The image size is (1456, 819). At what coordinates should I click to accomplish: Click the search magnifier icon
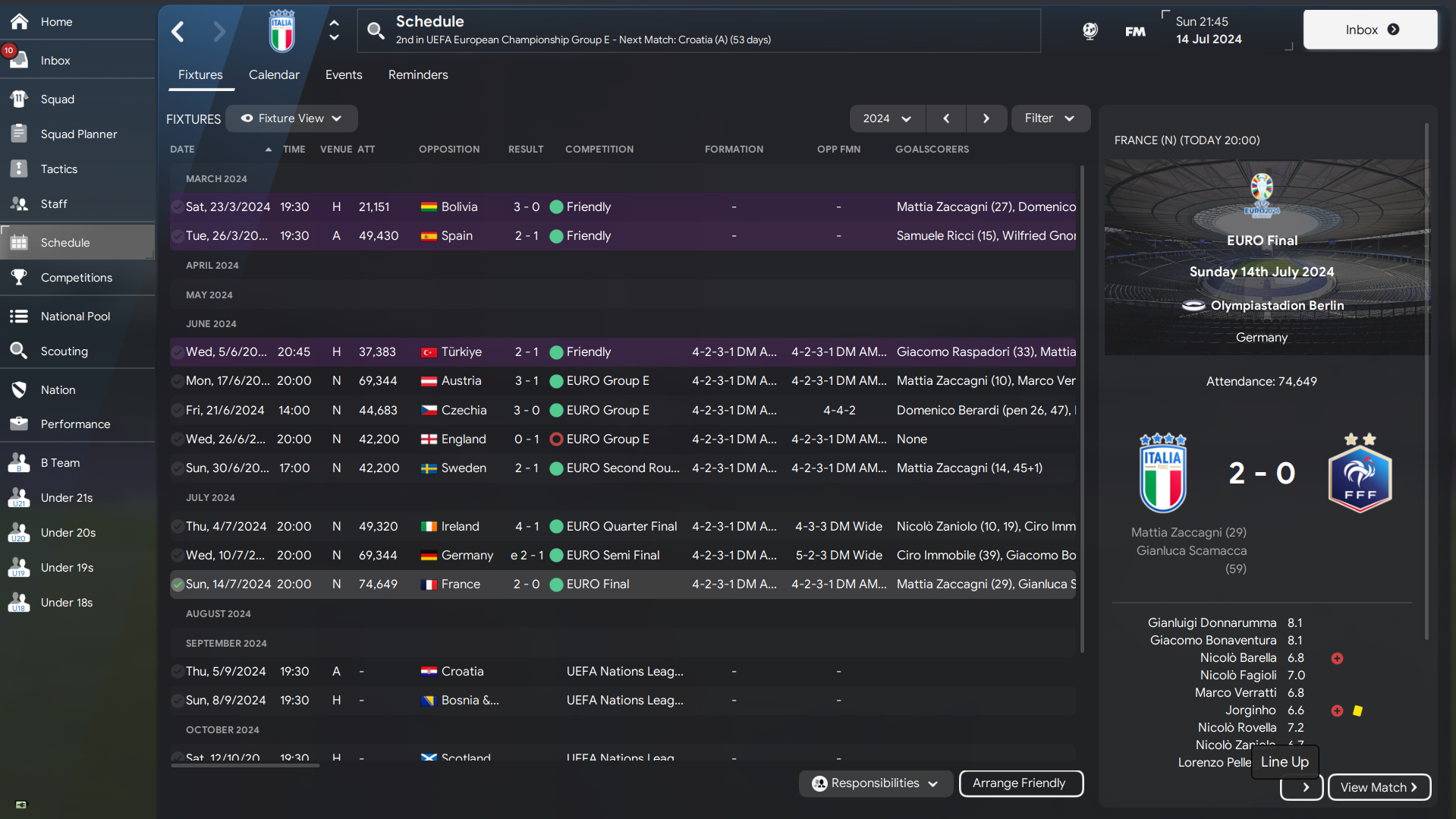click(376, 31)
